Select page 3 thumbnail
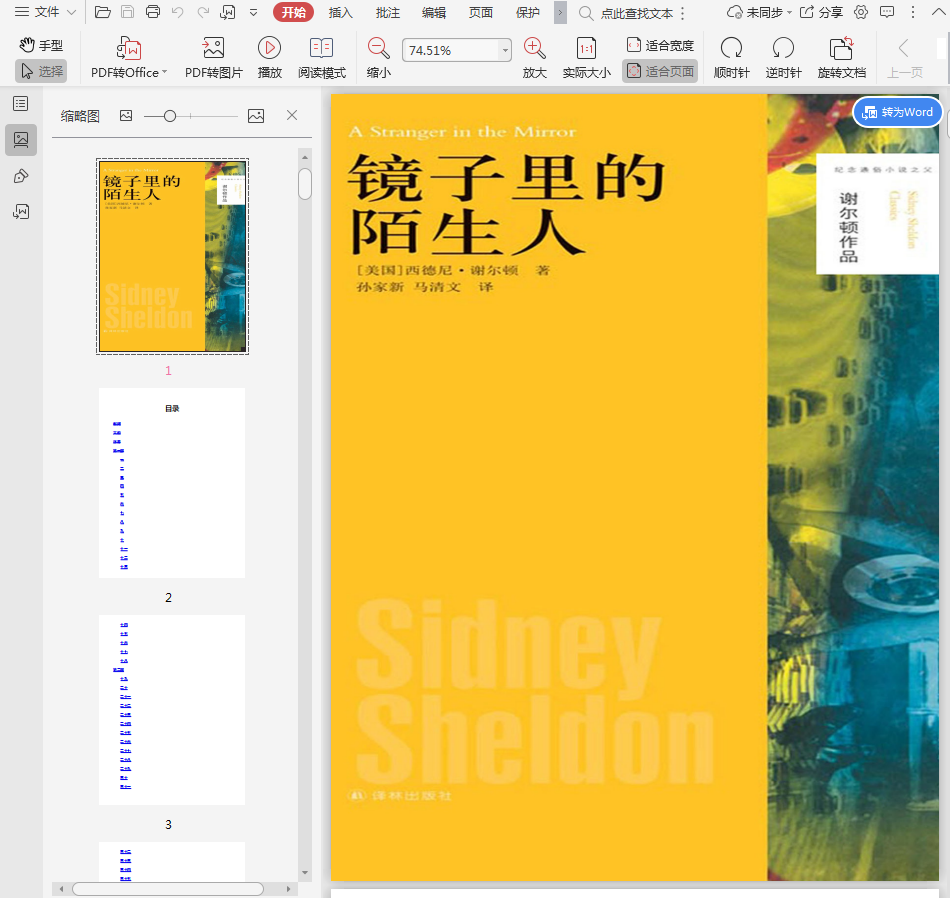The height and width of the screenshot is (898, 950). click(x=172, y=710)
